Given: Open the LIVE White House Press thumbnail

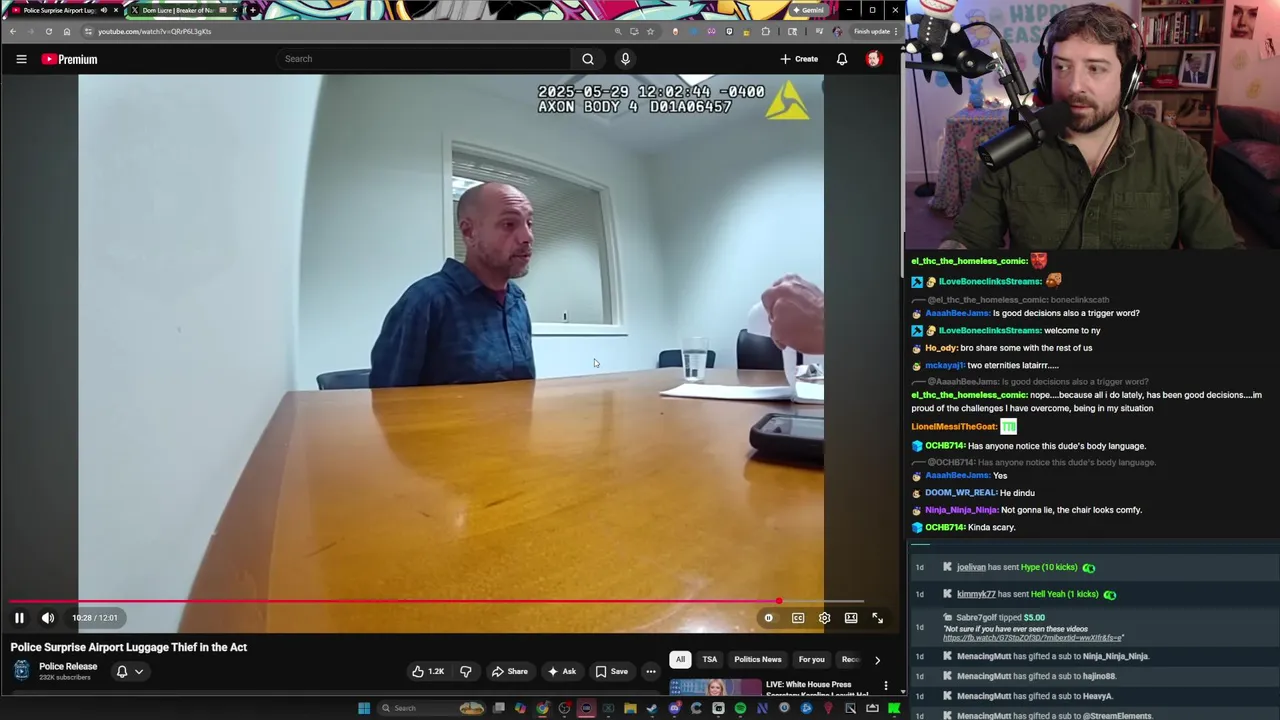Looking at the screenshot, I should 715,687.
